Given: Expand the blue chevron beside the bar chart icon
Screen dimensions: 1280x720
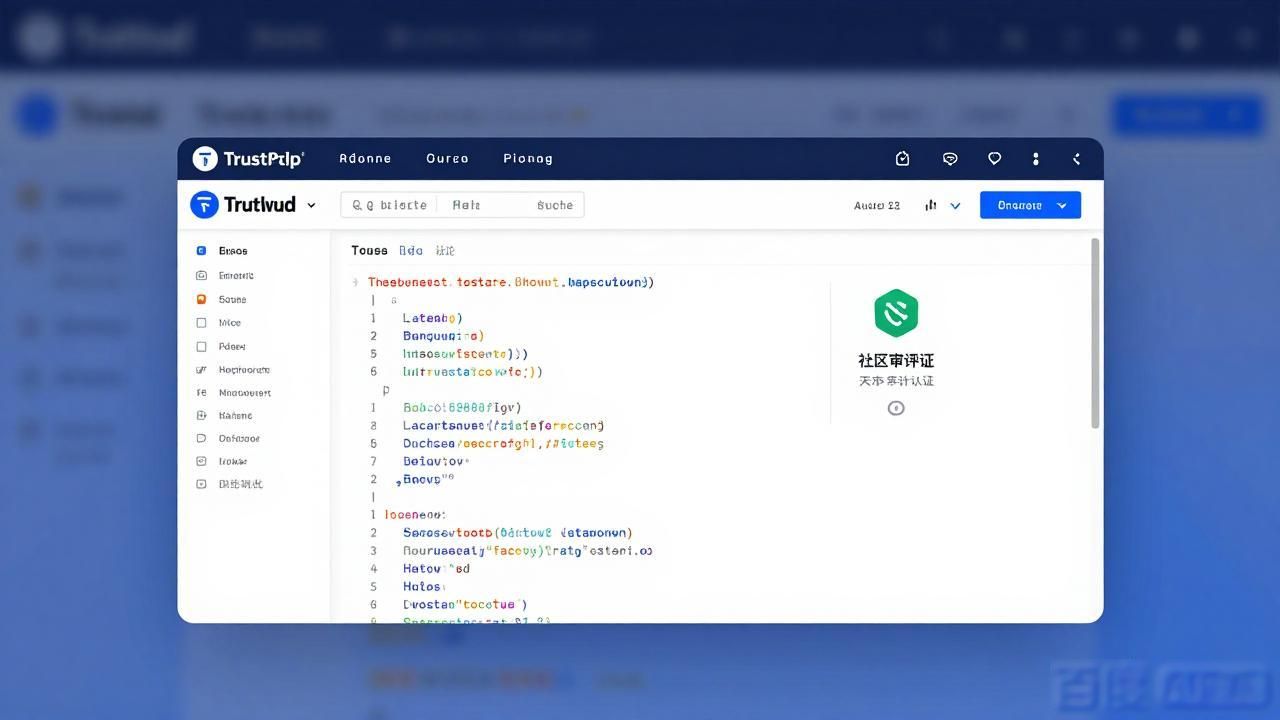Looking at the screenshot, I should [955, 205].
